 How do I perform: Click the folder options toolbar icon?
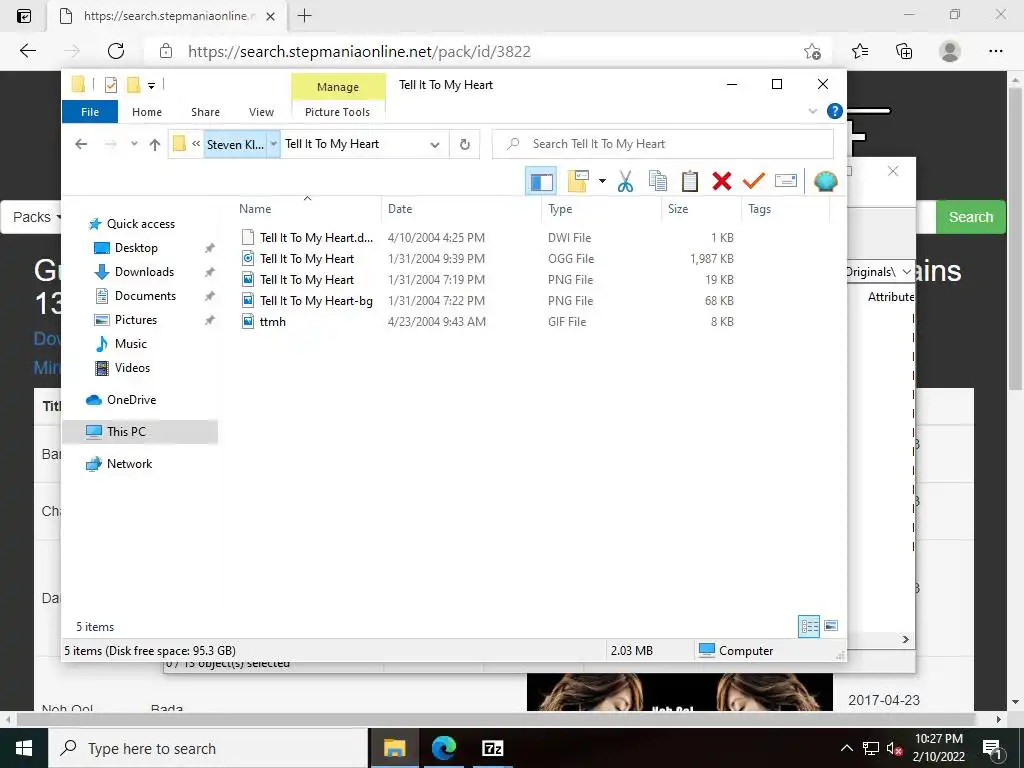pyautogui.click(x=578, y=181)
